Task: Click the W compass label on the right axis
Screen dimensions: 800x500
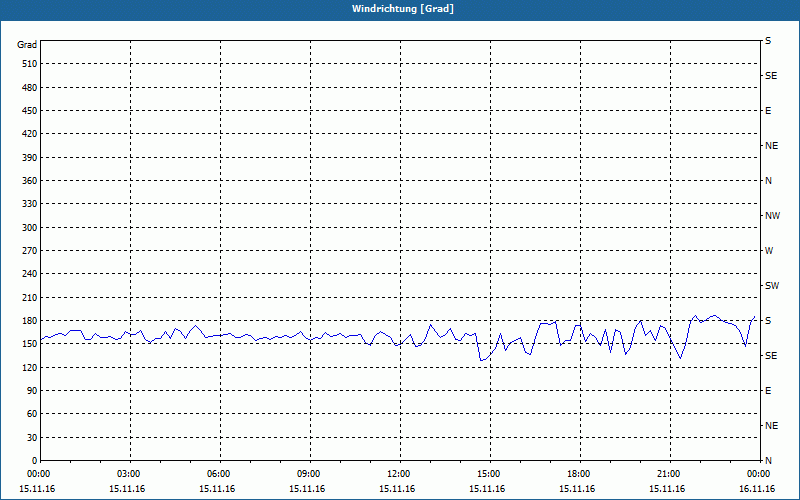Action: click(x=769, y=251)
